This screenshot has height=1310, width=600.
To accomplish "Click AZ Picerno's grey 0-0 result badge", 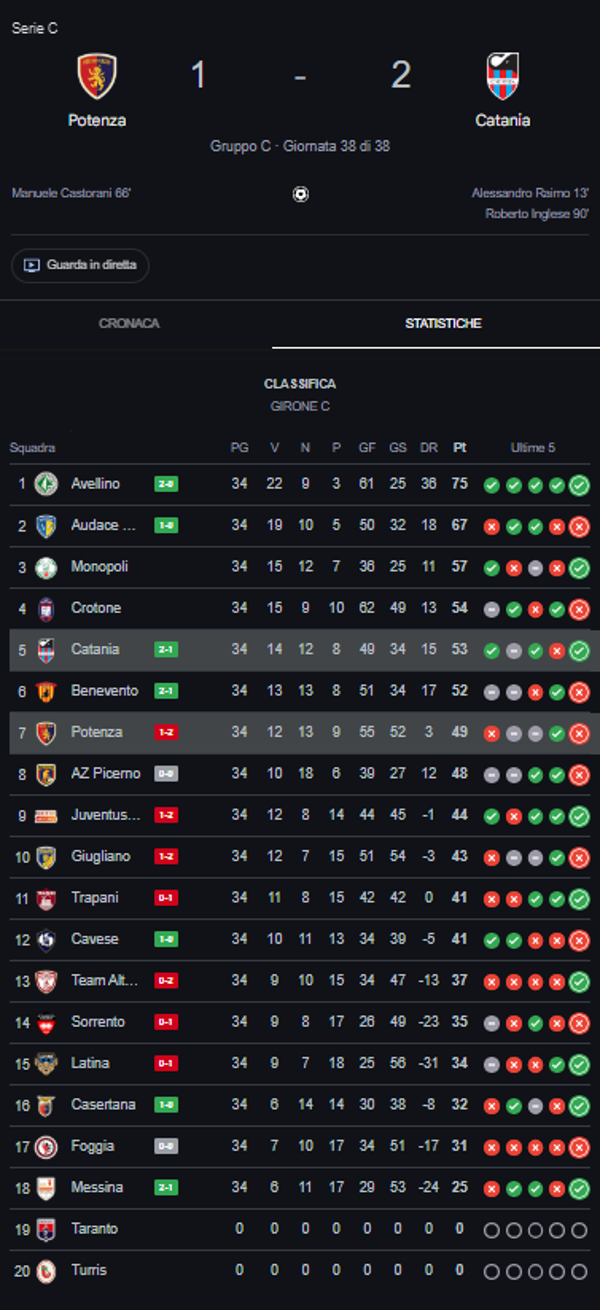I will tap(166, 774).
